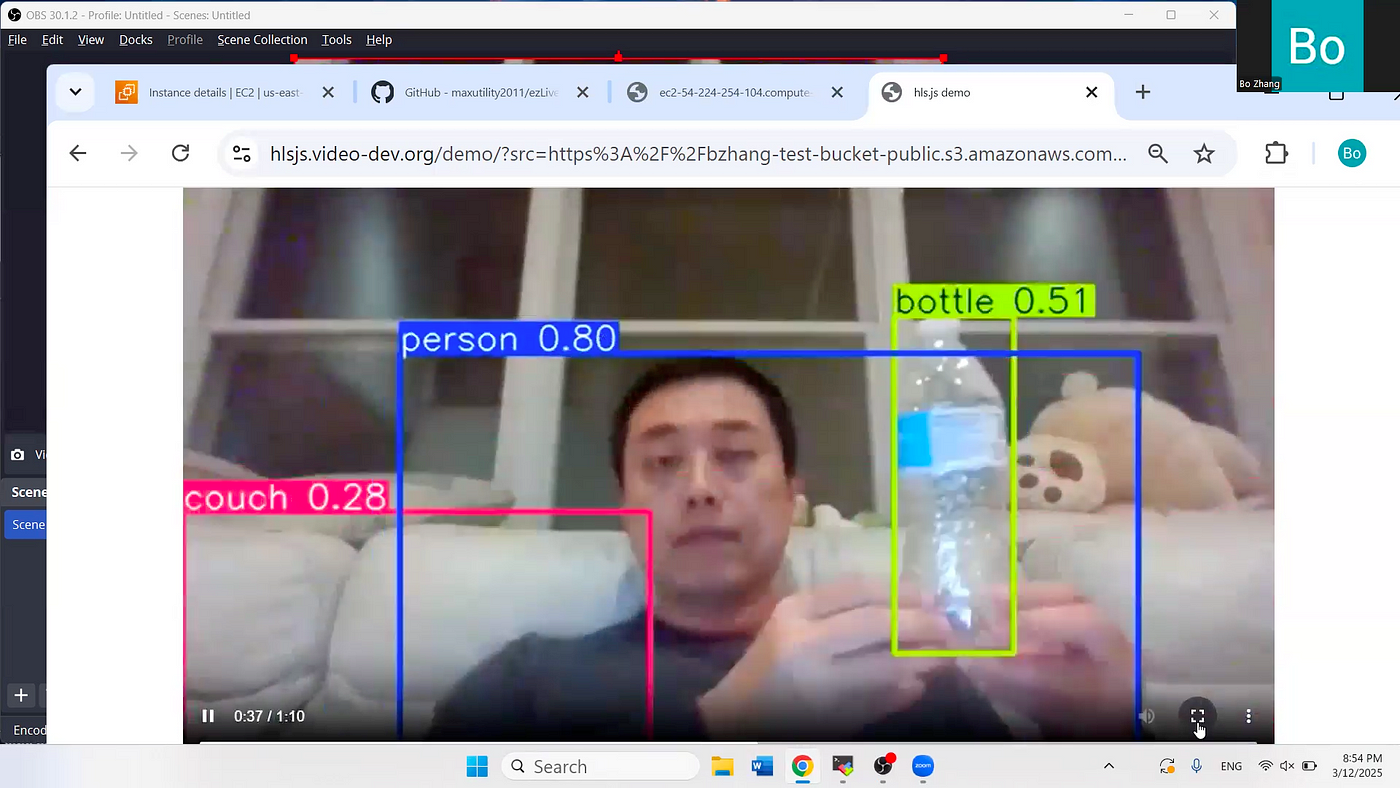Open the zoom magnifier icon in address bar

(1158, 153)
